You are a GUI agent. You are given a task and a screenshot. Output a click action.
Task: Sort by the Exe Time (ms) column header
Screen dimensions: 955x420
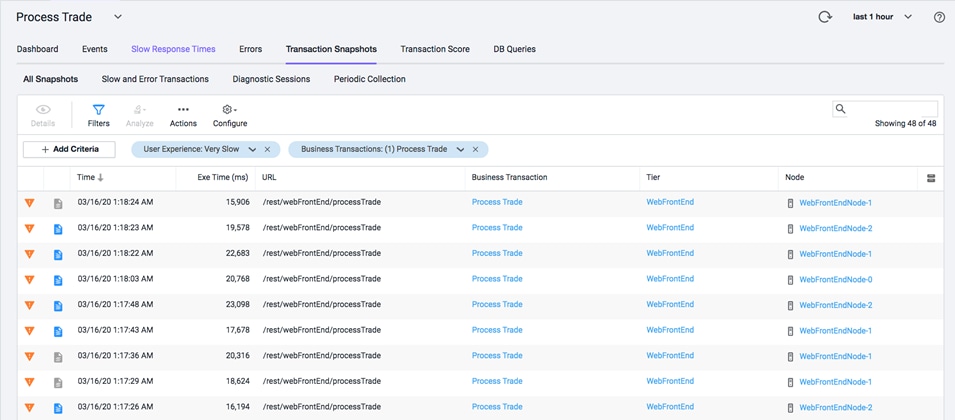(223, 178)
